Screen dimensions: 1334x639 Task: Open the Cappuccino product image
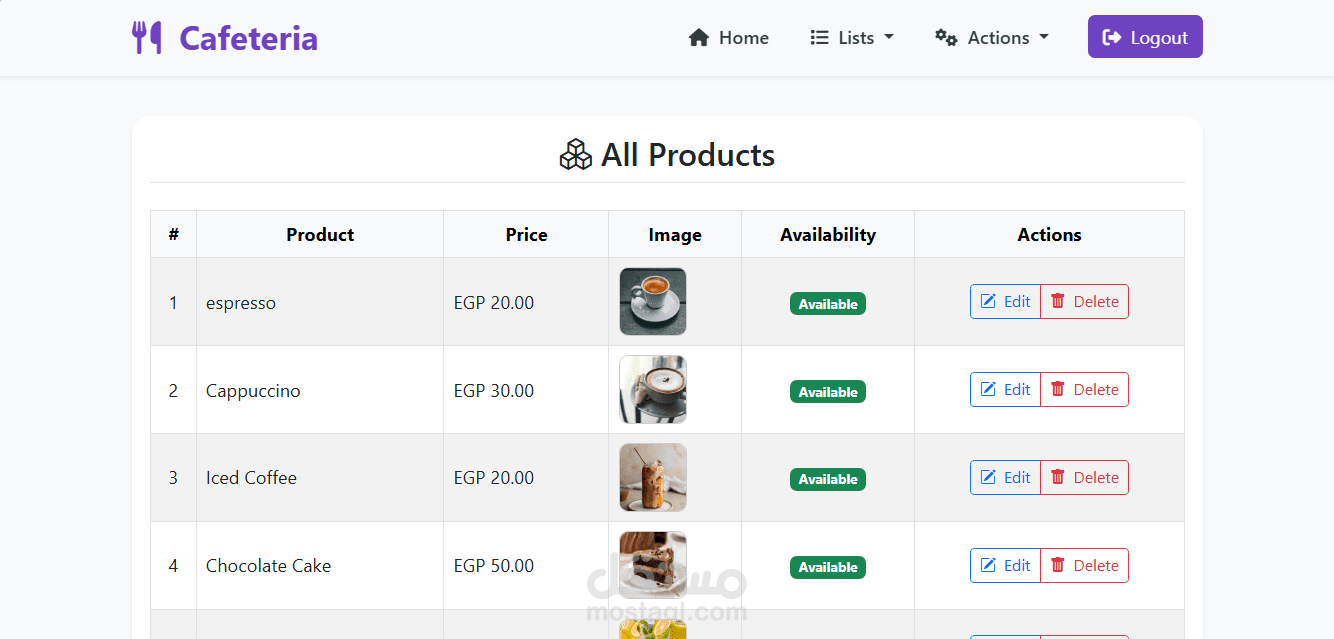click(653, 390)
